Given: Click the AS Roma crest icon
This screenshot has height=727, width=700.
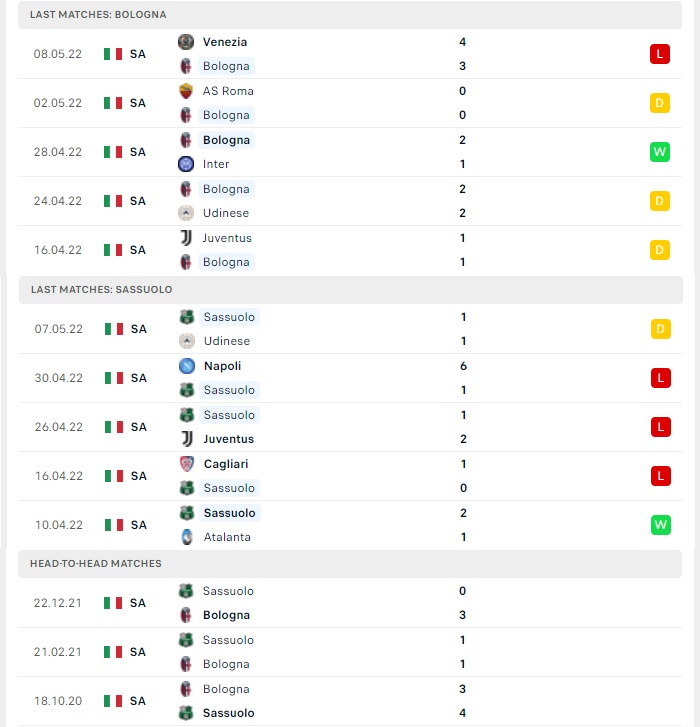Looking at the screenshot, I should (186, 91).
